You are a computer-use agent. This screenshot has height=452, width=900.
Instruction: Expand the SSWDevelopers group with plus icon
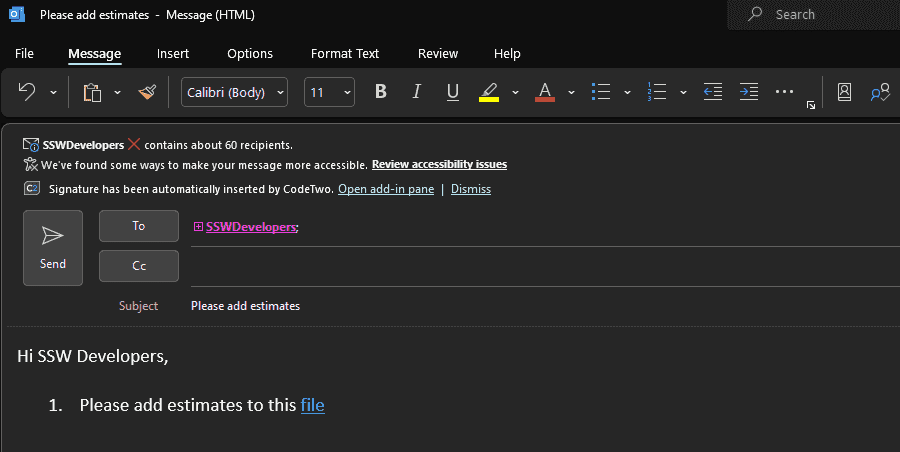pos(198,227)
